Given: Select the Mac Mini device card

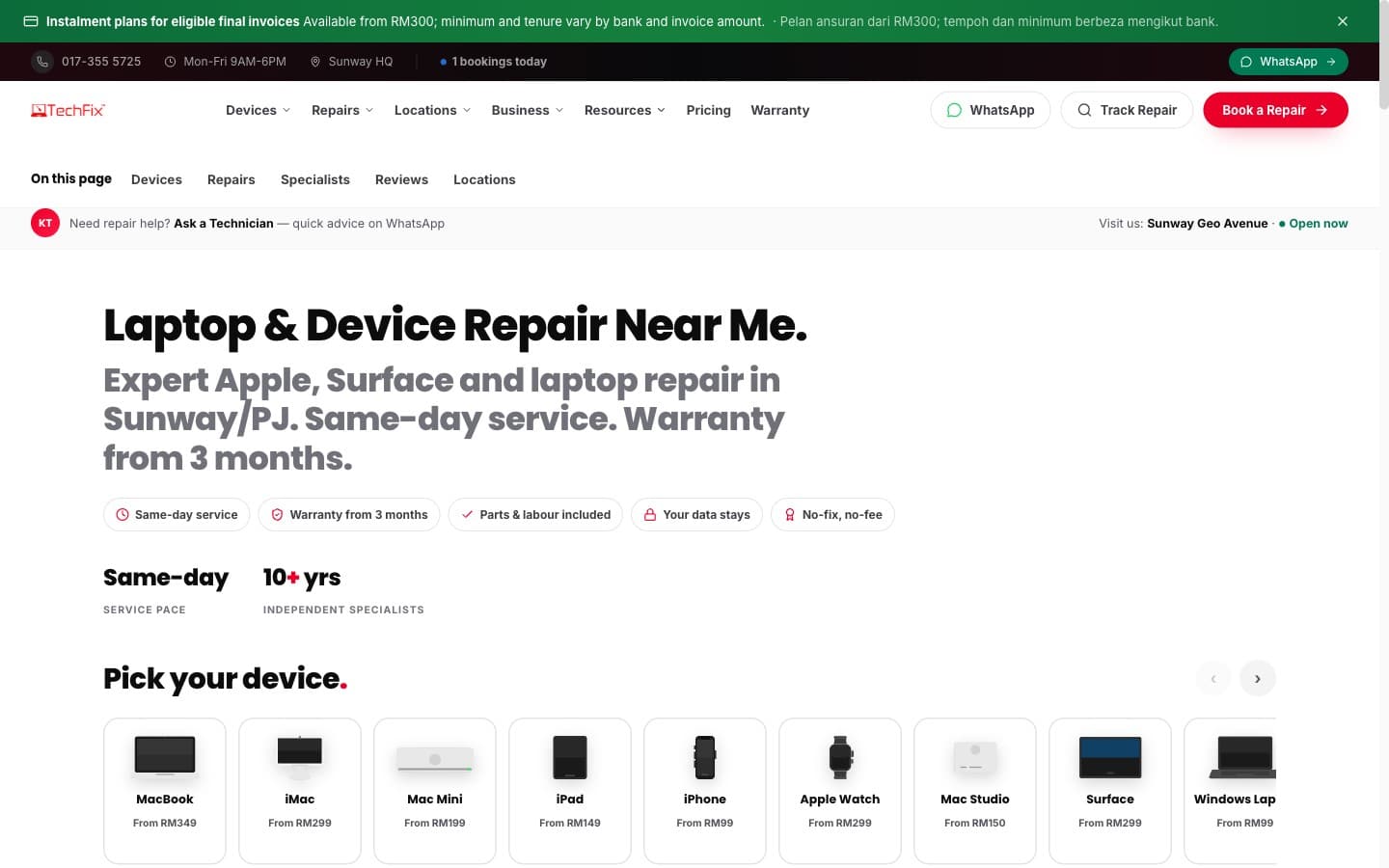Looking at the screenshot, I should coord(435,791).
